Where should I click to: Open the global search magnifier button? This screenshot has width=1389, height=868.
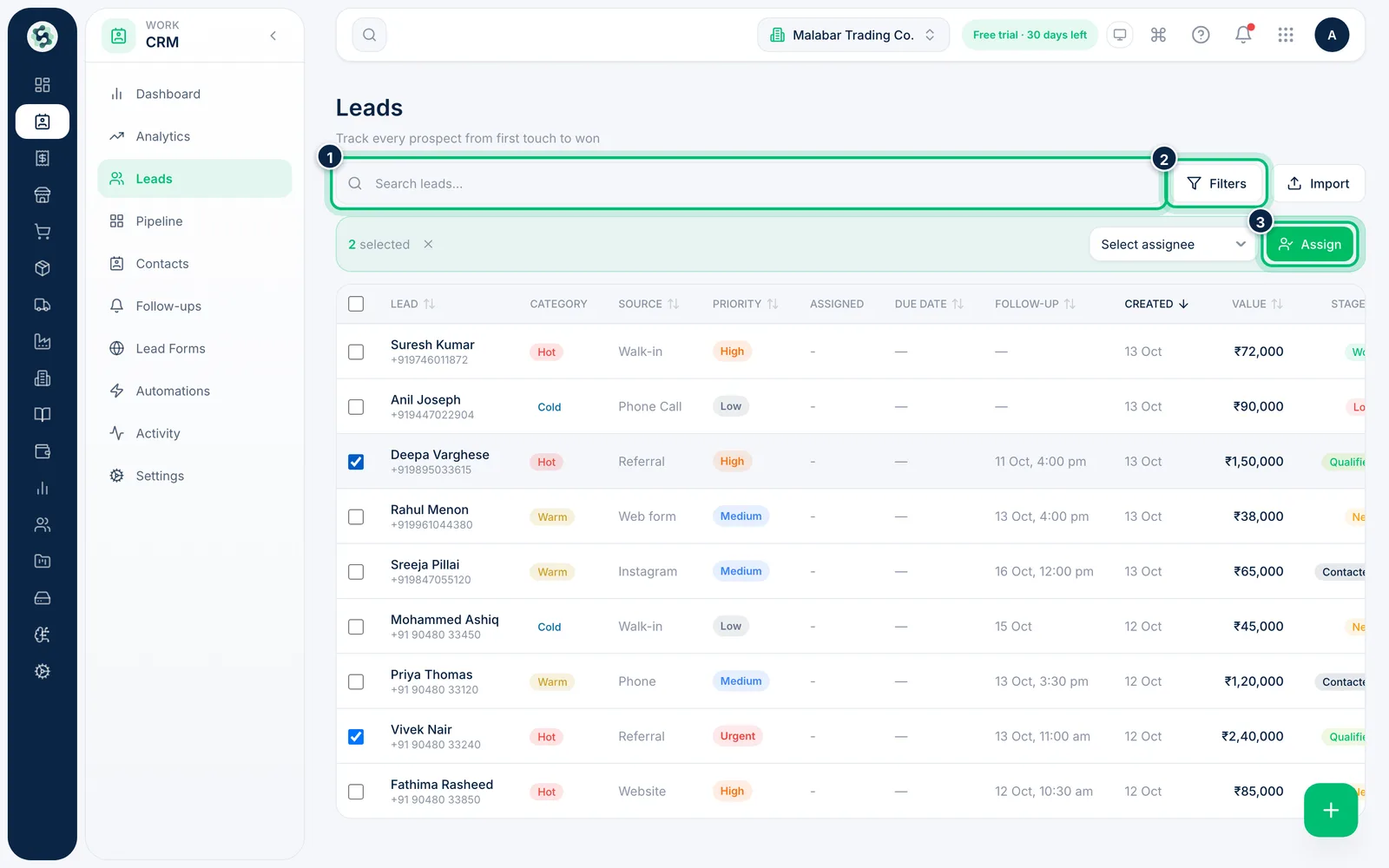(370, 35)
